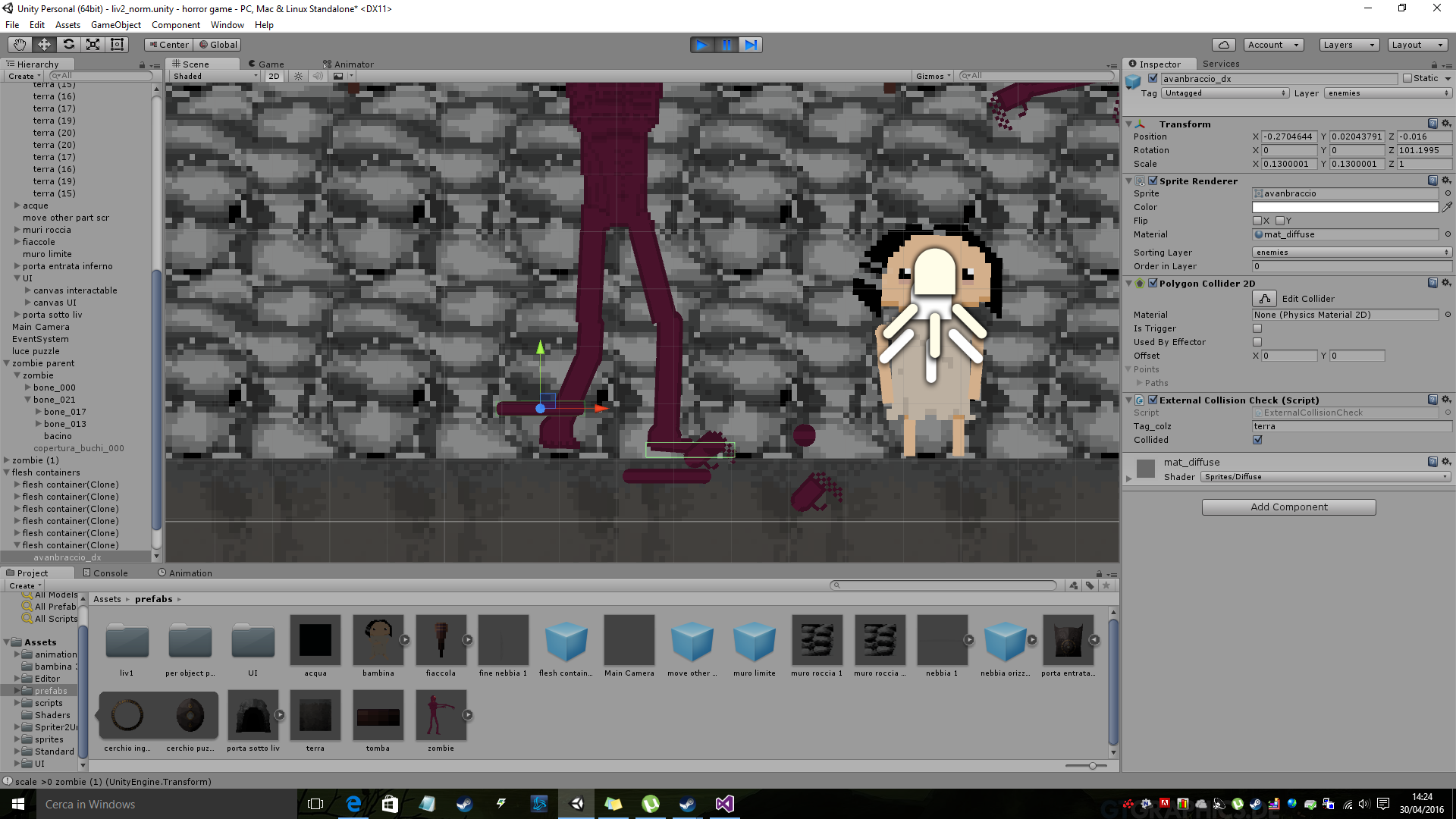
Task: Enable Is Trigger checkbox
Action: click(x=1257, y=328)
